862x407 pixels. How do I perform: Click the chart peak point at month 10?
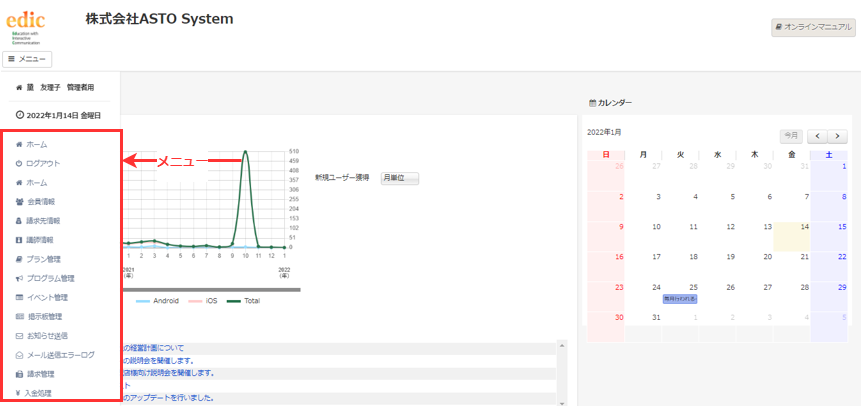pos(245,152)
